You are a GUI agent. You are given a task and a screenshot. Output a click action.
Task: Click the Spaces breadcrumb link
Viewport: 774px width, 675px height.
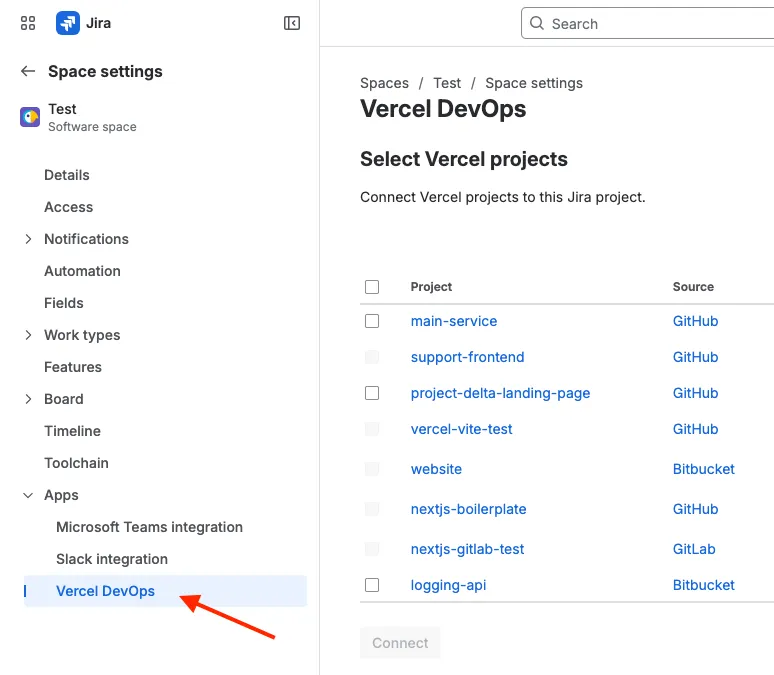coord(385,83)
